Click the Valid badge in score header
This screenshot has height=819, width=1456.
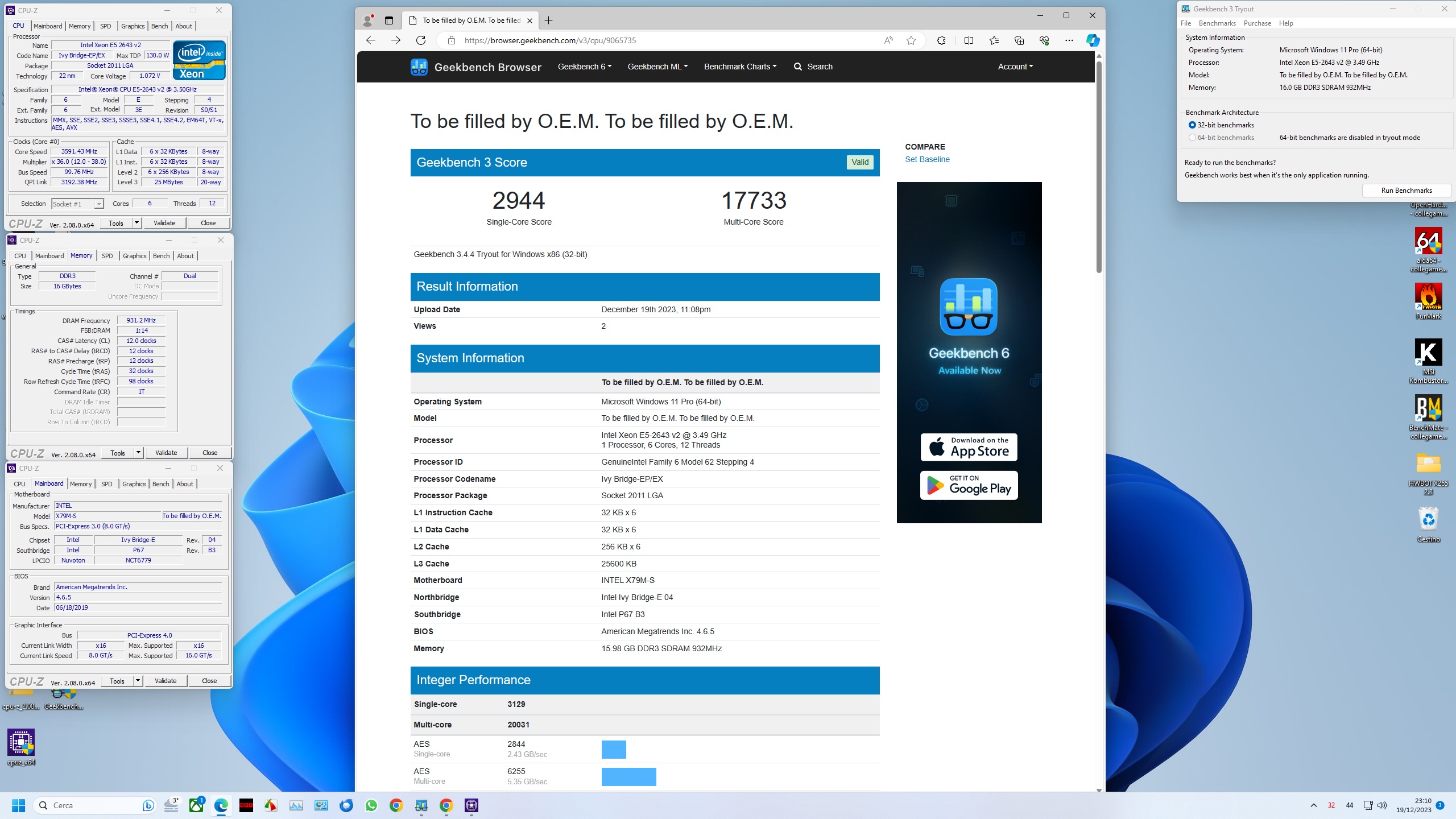[x=859, y=162]
